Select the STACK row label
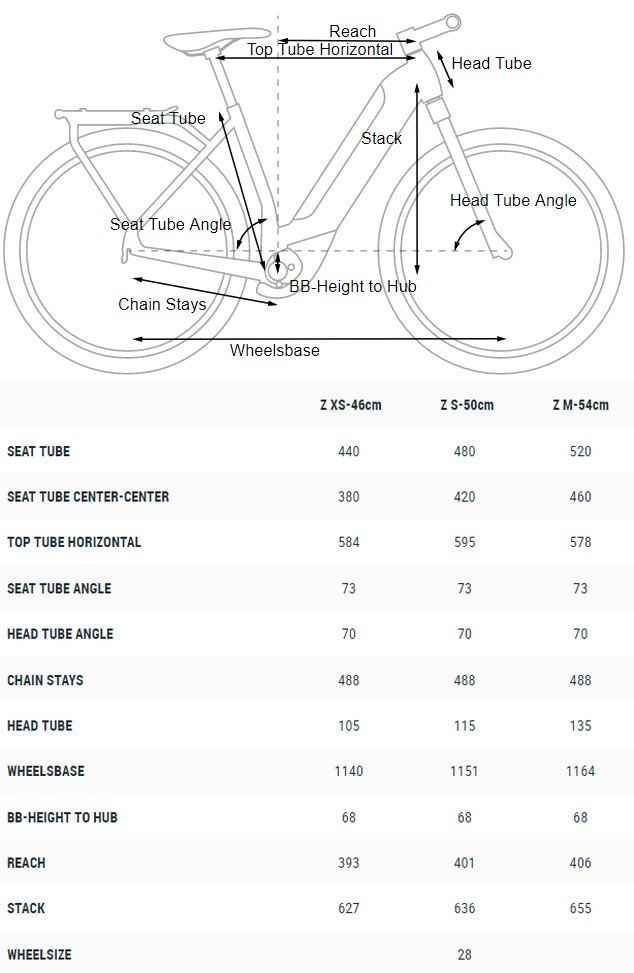Image resolution: width=634 pixels, height=973 pixels. pos(26,908)
